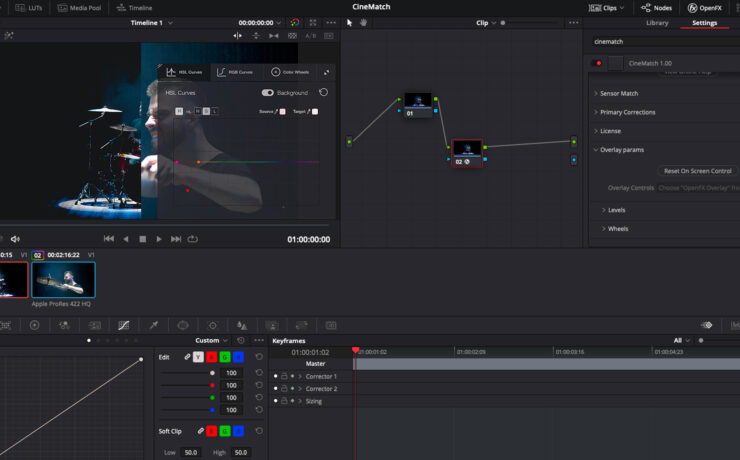Open the RGB Mixer palette icon

pos(64,325)
